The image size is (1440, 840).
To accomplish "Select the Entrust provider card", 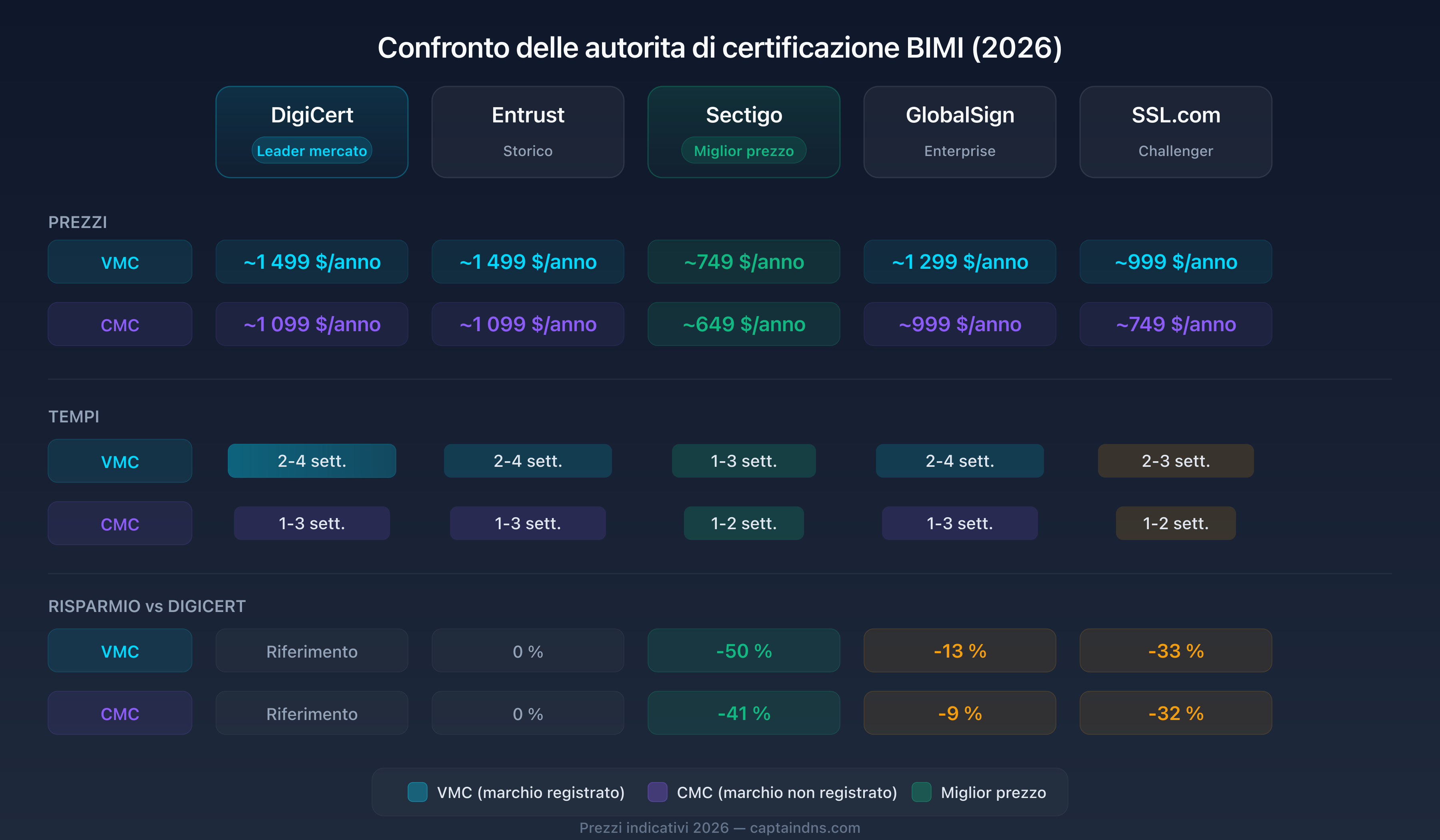I will (x=528, y=132).
